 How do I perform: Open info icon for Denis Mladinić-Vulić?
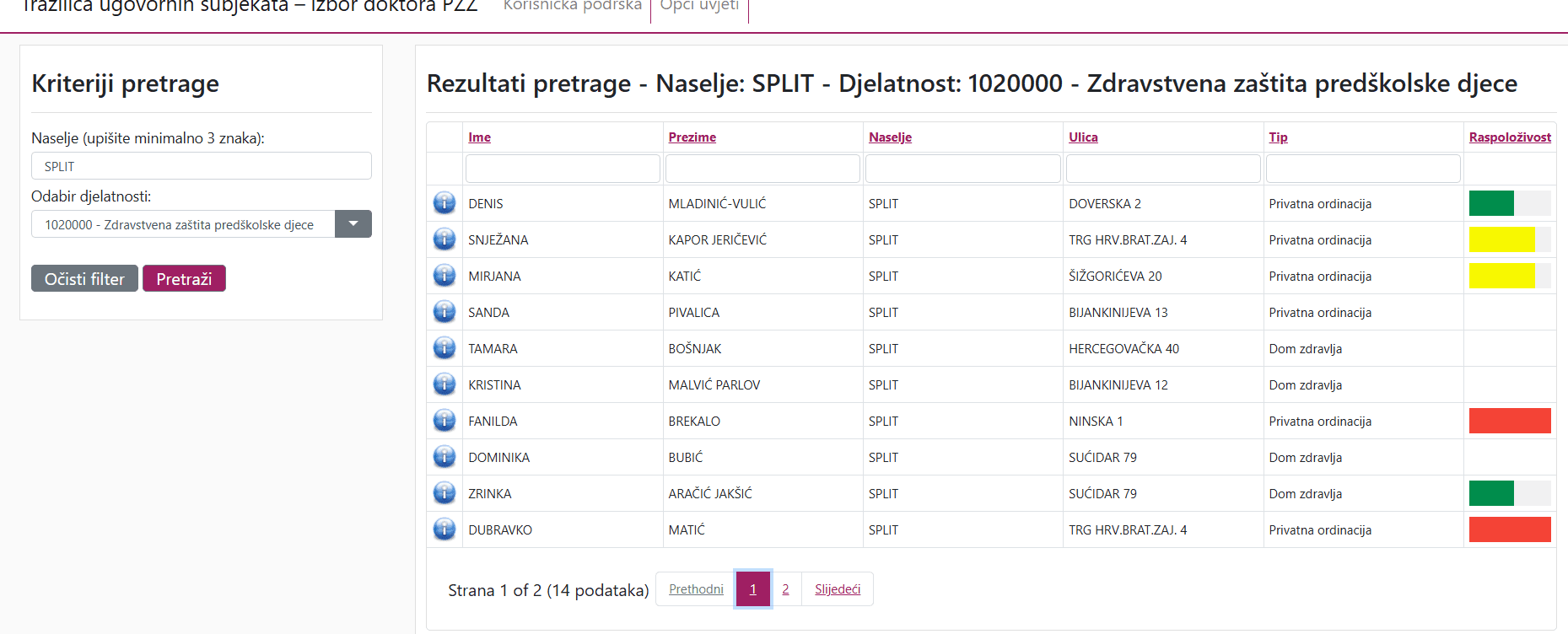click(x=445, y=203)
